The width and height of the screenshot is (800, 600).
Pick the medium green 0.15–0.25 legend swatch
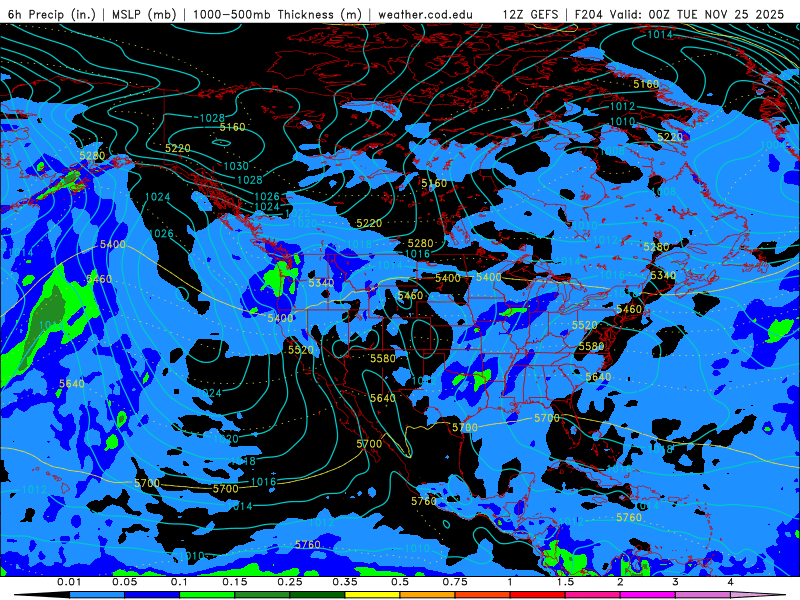(x=262, y=595)
